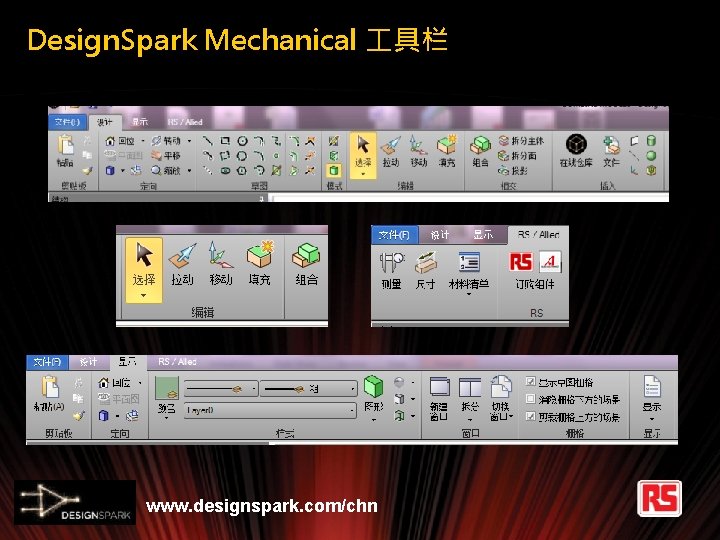This screenshot has height=540, width=720.
Task: Click the red RS logo icon above 订购组件
Action: [521, 262]
